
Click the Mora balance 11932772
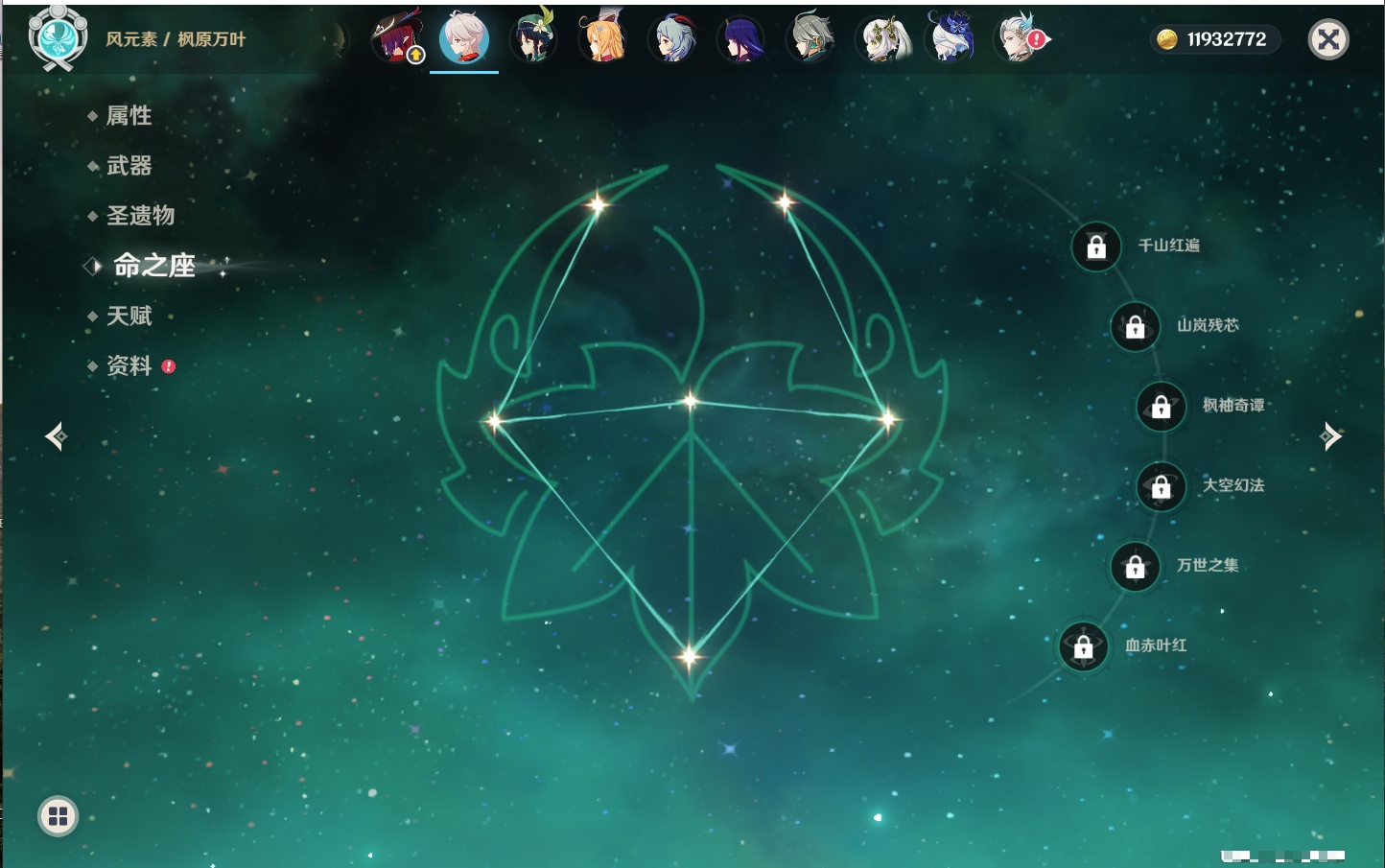[x=1227, y=39]
